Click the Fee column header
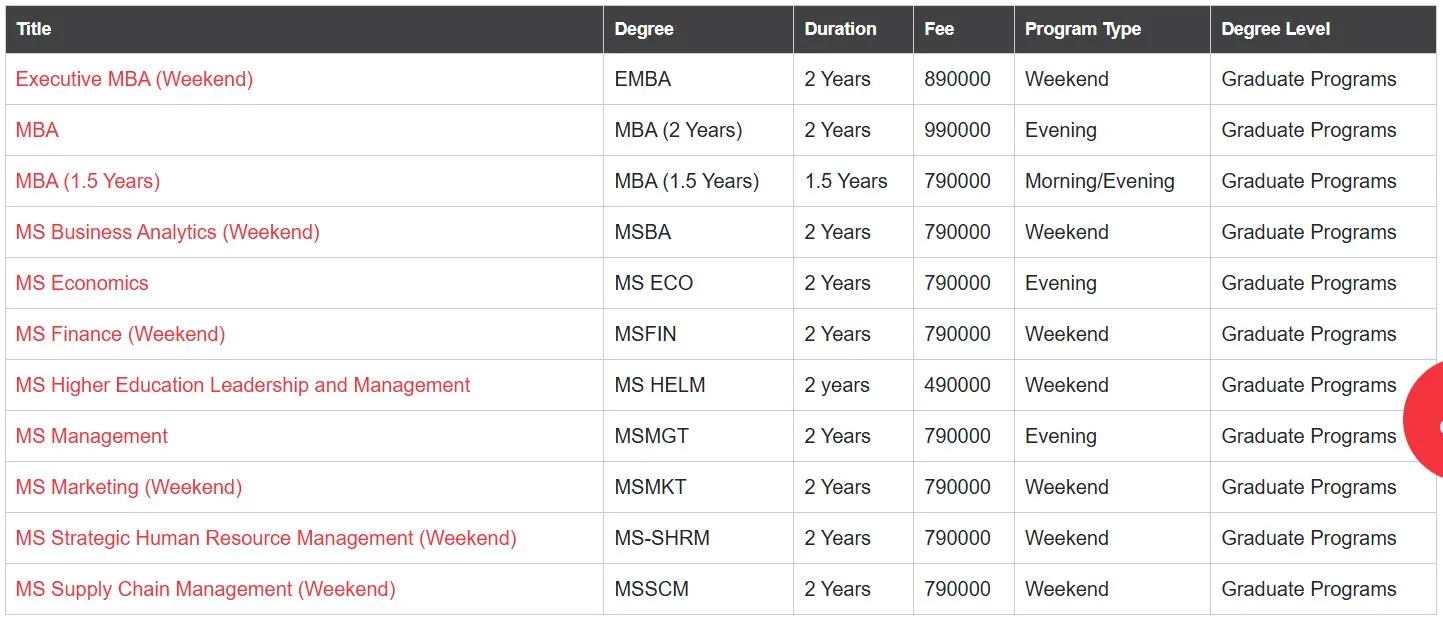 click(939, 29)
